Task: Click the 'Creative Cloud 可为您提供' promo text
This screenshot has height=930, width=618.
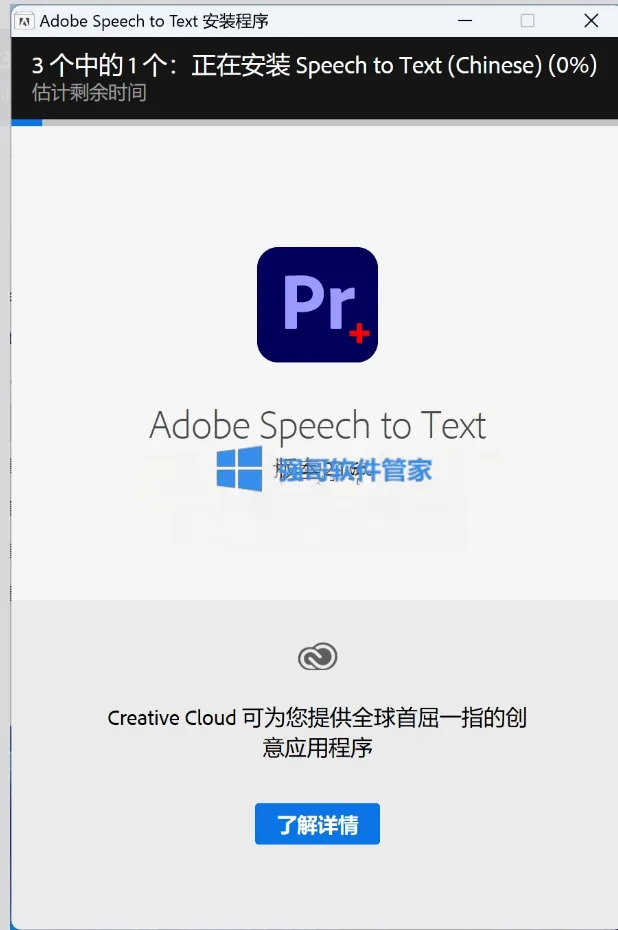Action: pyautogui.click(x=317, y=732)
